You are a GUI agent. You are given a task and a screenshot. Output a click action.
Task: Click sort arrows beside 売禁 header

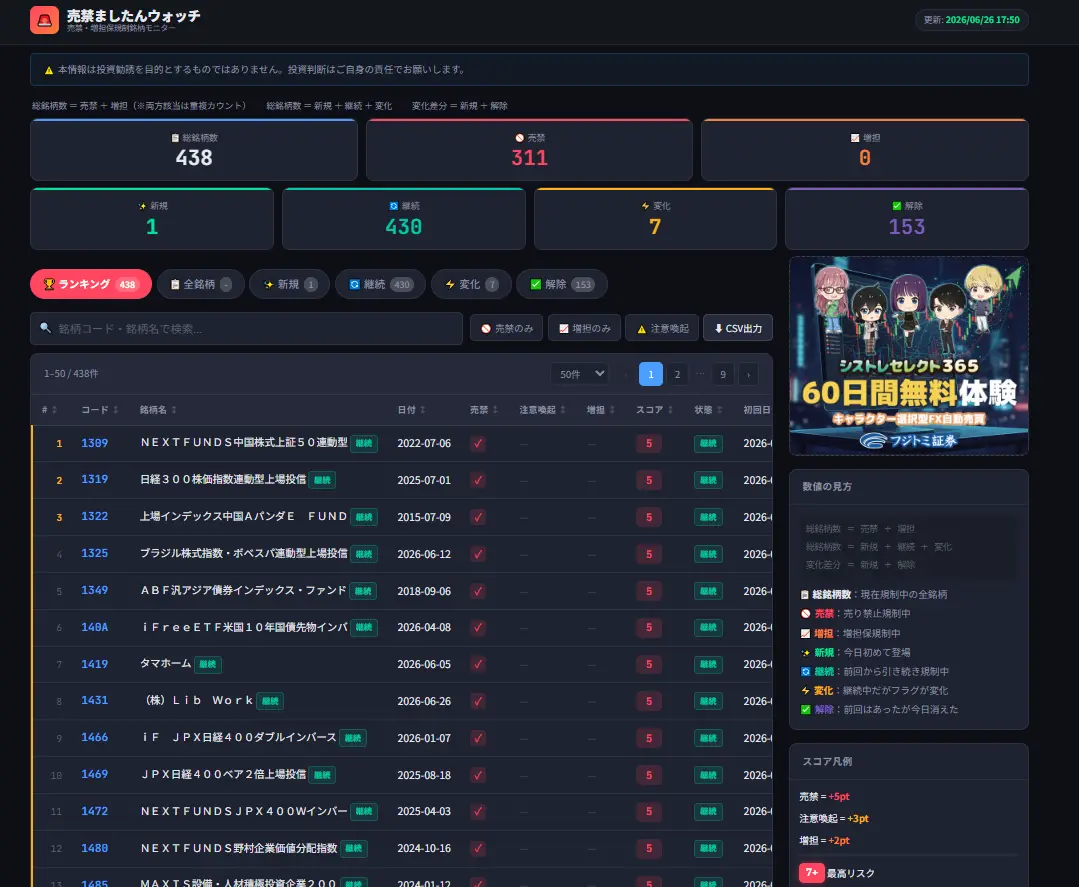coord(495,410)
